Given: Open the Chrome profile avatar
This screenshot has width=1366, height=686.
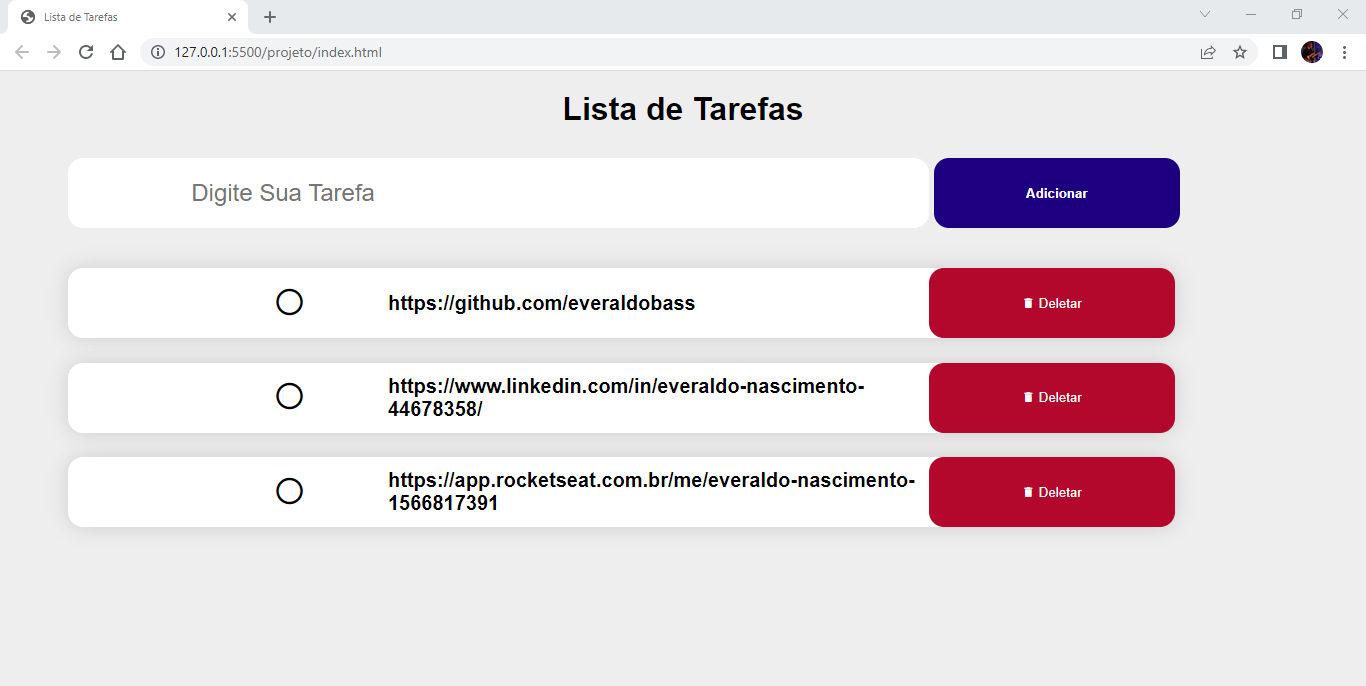Looking at the screenshot, I should click(x=1312, y=52).
